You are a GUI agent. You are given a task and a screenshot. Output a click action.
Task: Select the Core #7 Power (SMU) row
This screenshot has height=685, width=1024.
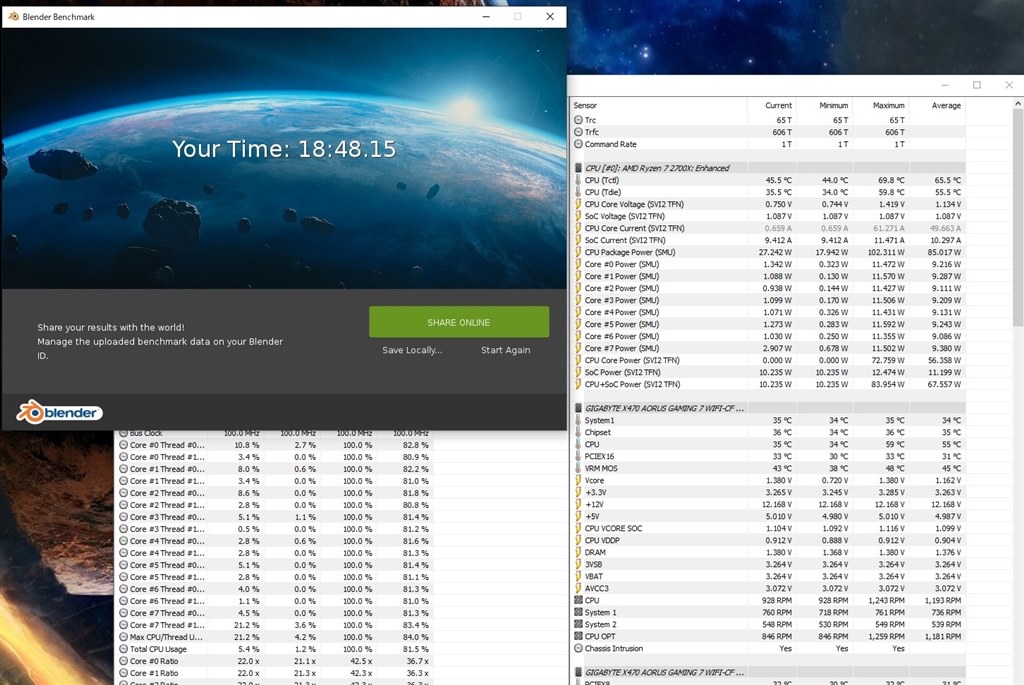[x=768, y=348]
